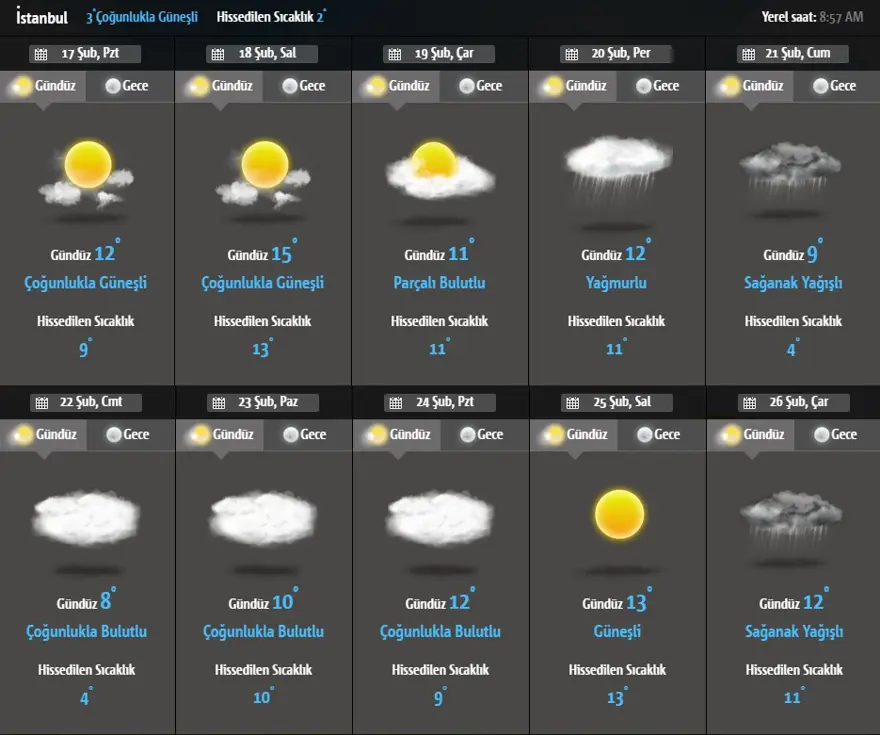Click the Gündüz 15° temperature on 18 Şub

tap(262, 255)
